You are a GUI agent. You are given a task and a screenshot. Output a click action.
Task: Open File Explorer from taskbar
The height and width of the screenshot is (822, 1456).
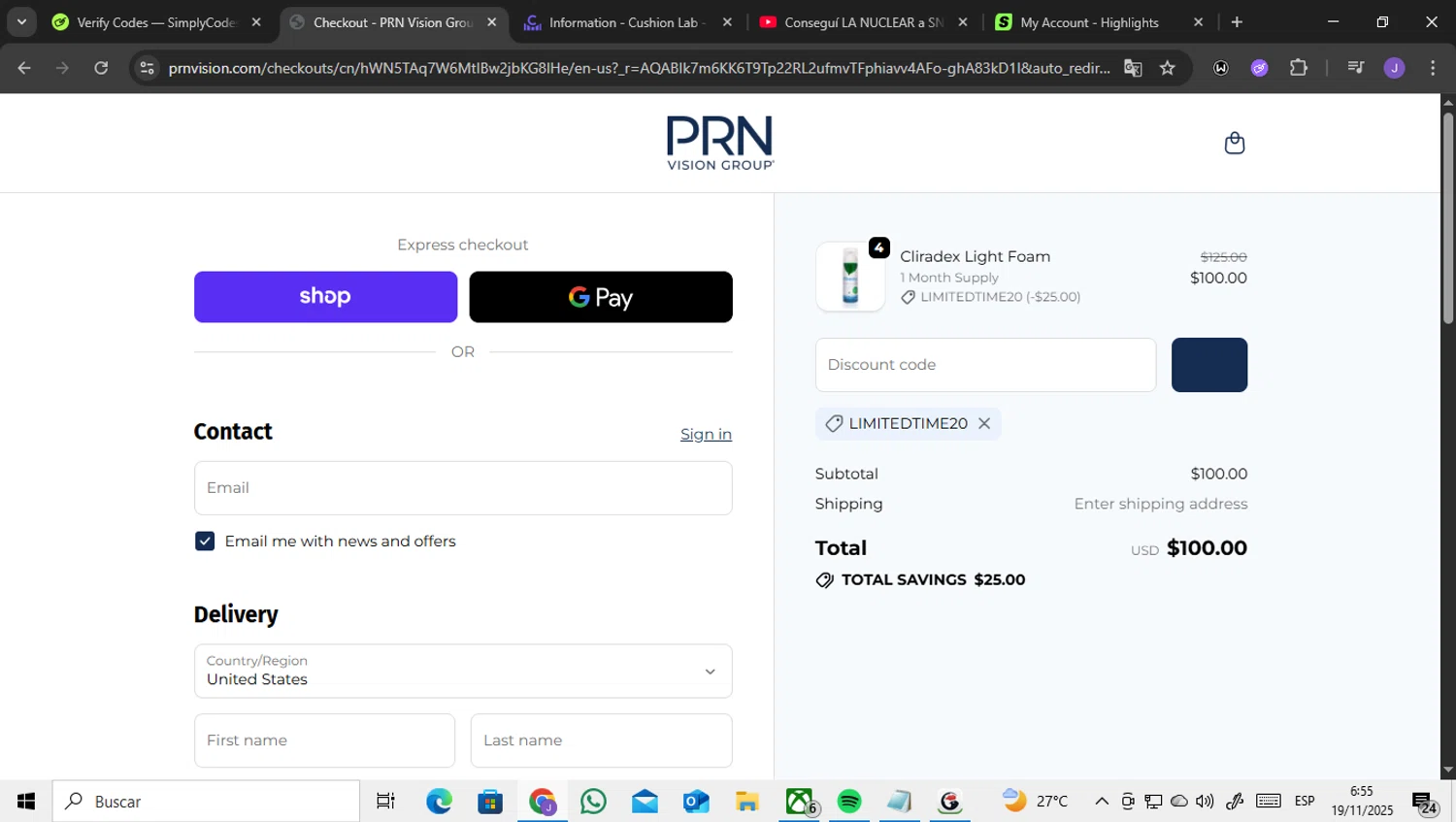(746, 802)
